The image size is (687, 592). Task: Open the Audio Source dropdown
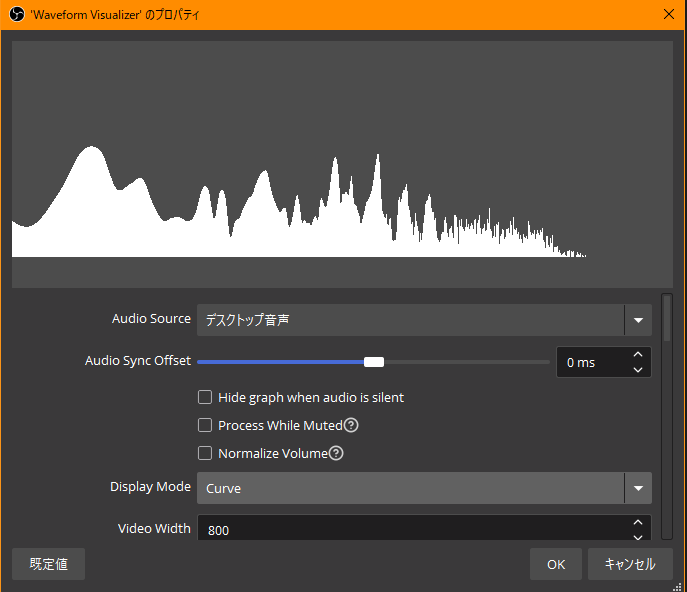point(410,320)
